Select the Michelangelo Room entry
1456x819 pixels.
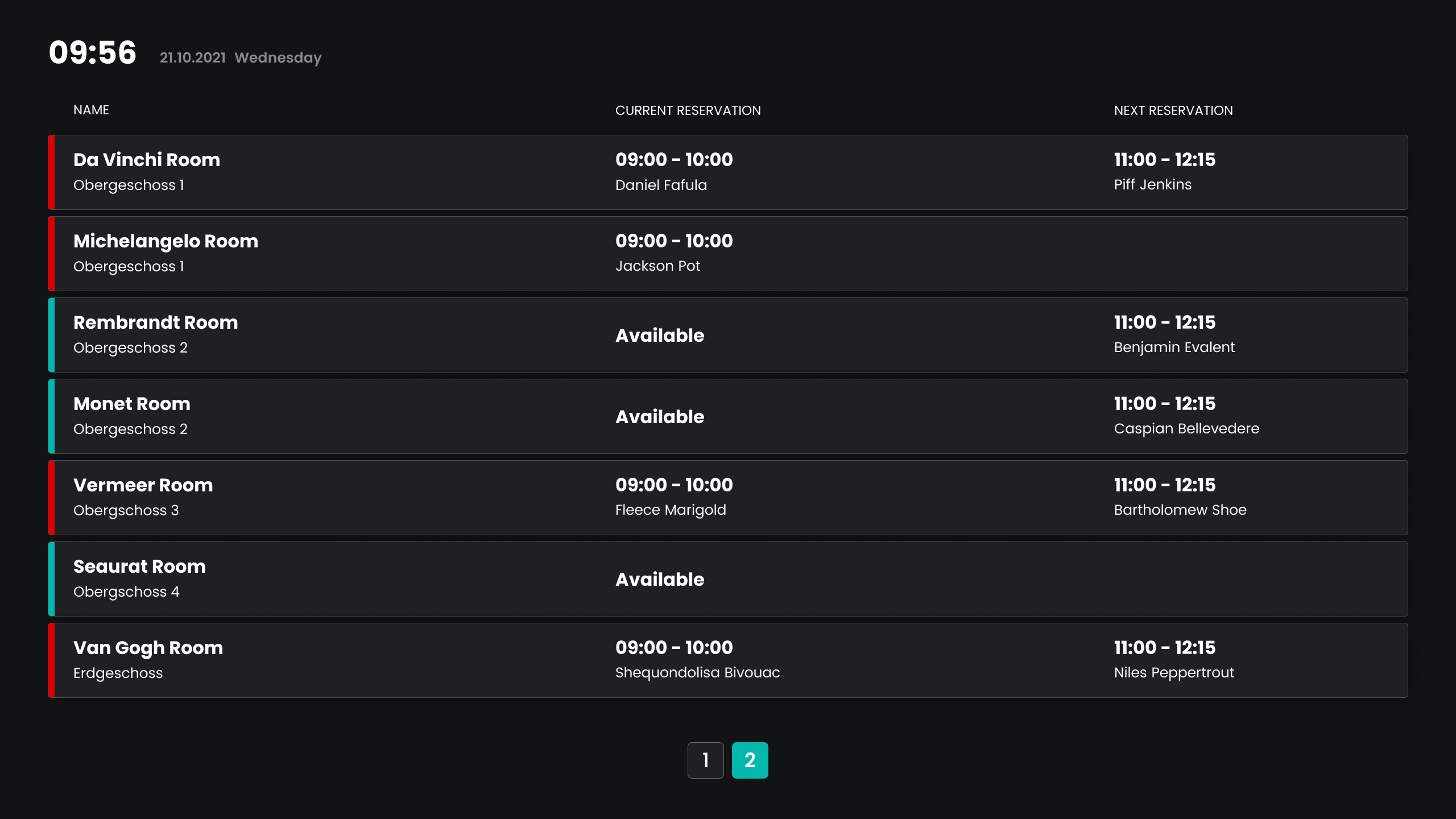tap(166, 241)
